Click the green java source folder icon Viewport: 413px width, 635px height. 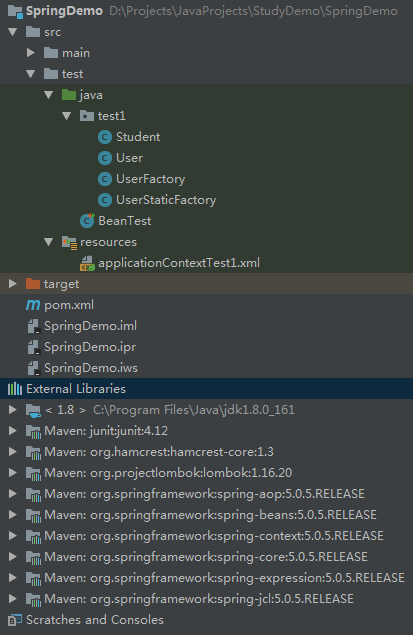(69, 95)
